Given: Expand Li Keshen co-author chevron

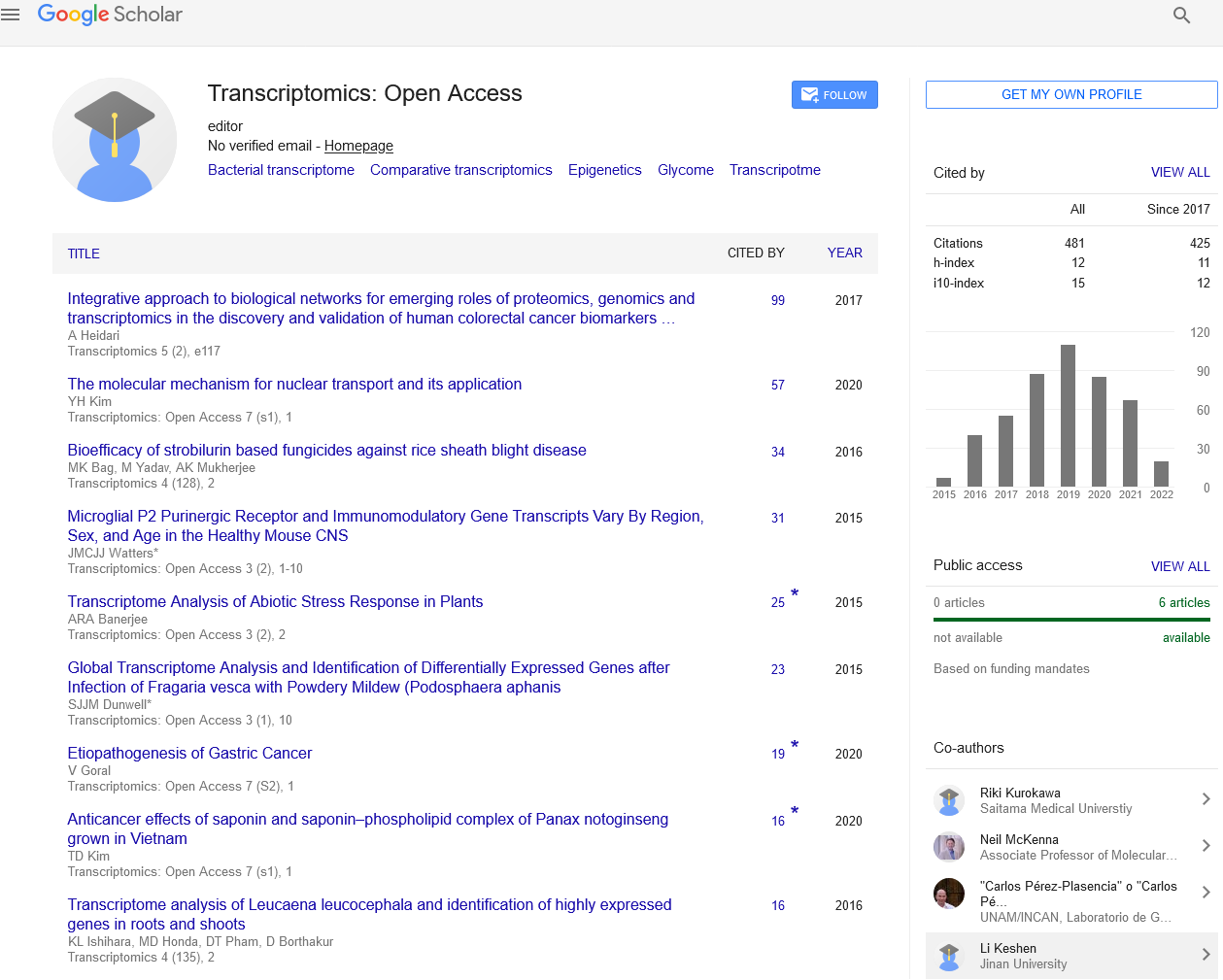Looking at the screenshot, I should [1206, 955].
